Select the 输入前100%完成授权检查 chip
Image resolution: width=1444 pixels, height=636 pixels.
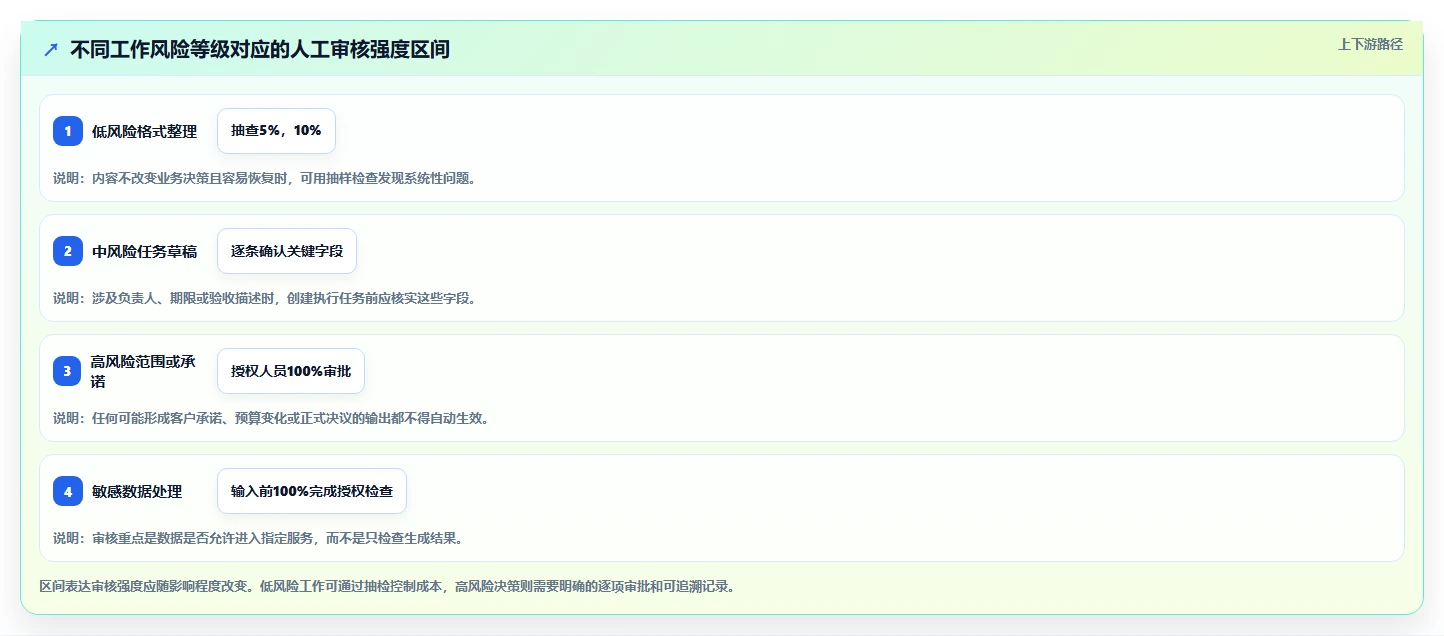312,491
